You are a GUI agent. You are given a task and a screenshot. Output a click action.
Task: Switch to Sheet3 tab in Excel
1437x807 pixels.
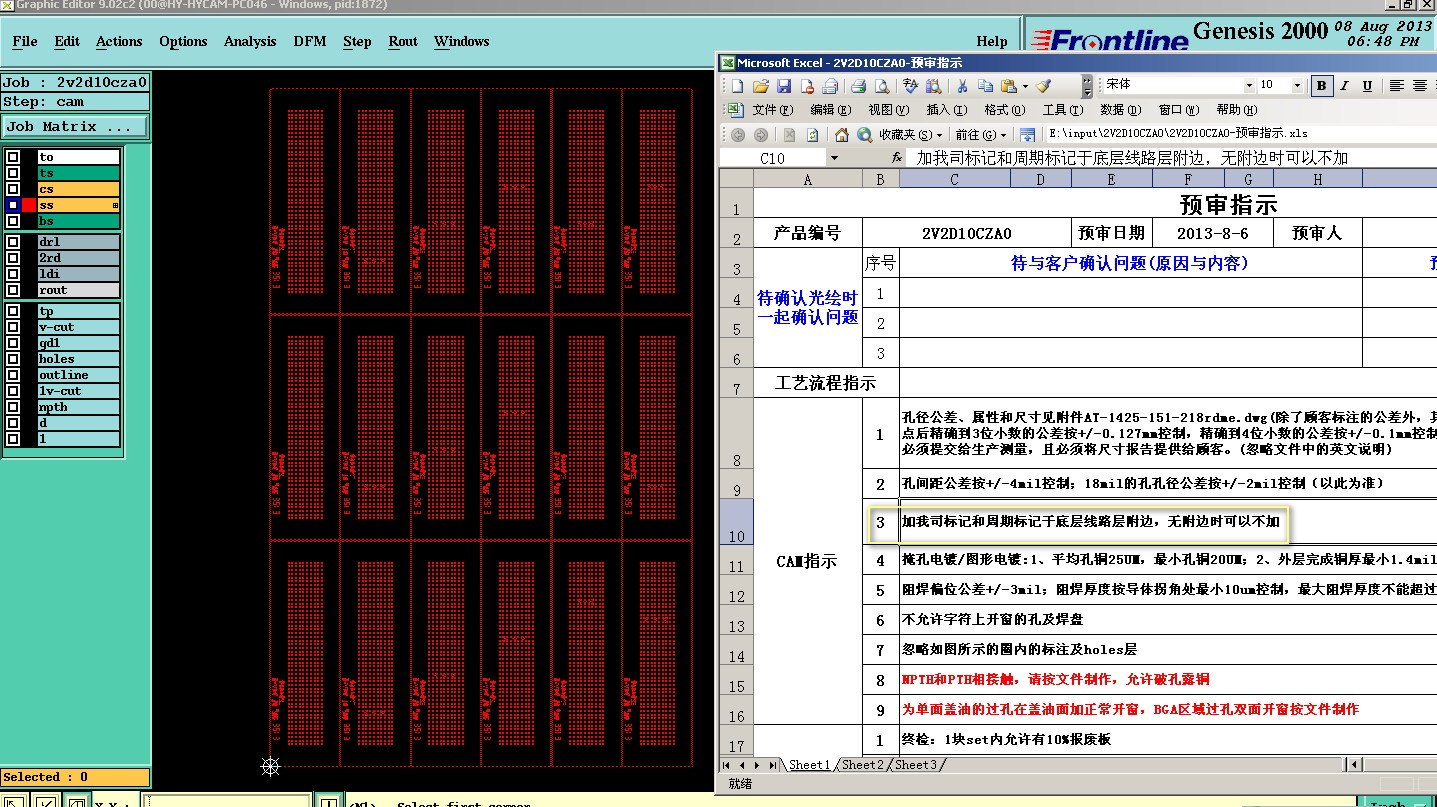916,765
